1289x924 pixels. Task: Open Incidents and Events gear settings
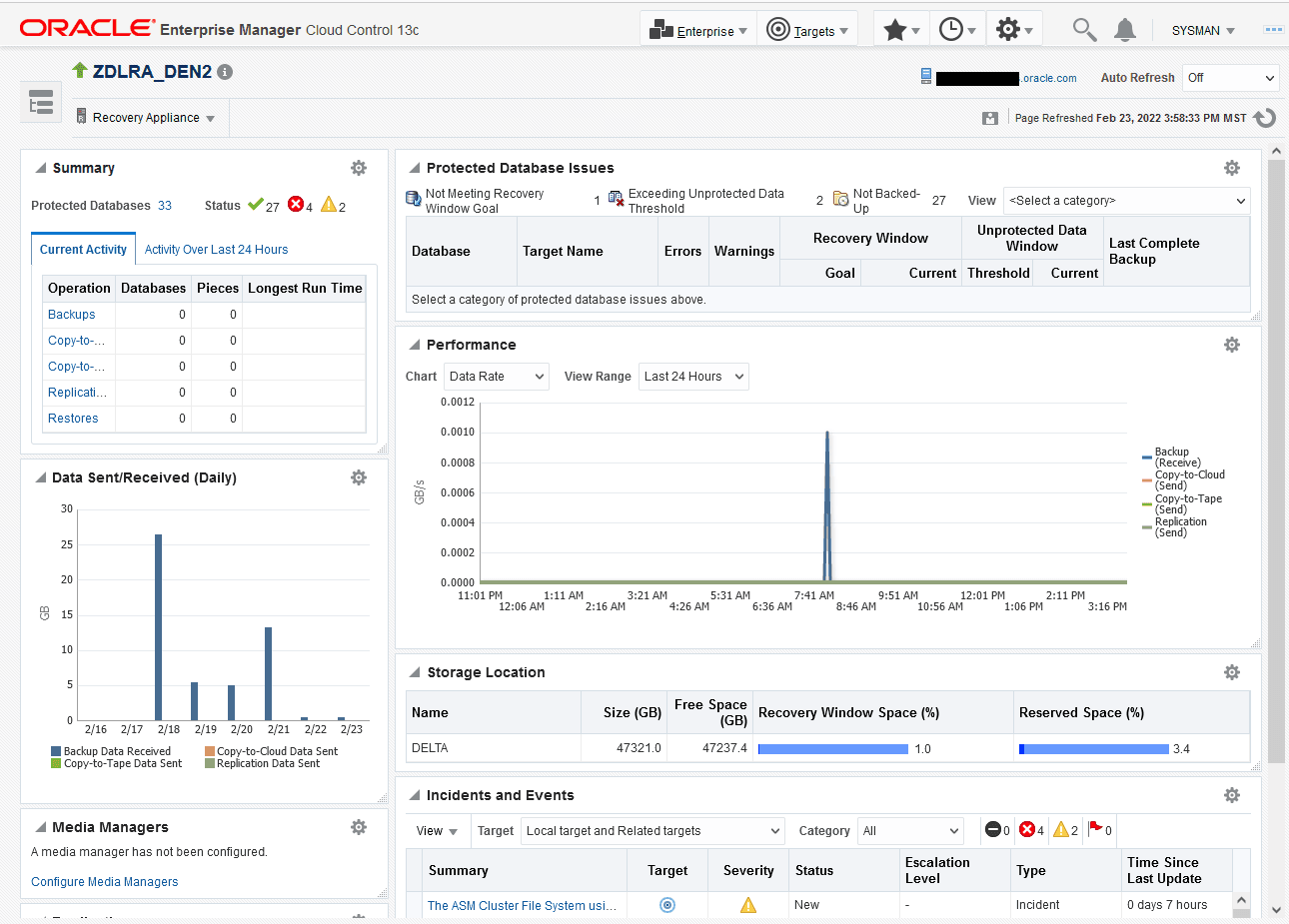(1232, 795)
